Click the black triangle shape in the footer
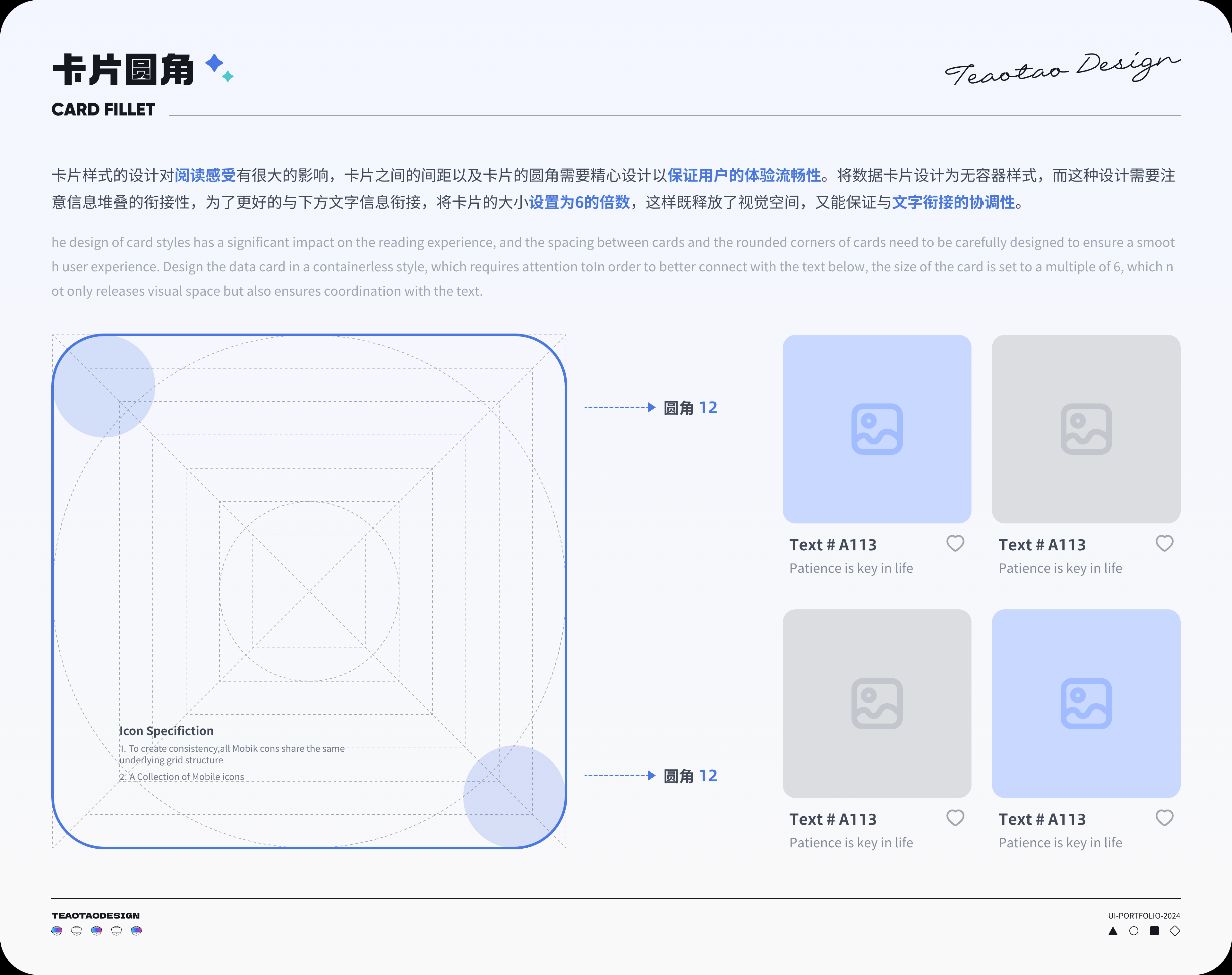Screen dimensions: 1232x975 1113,931
